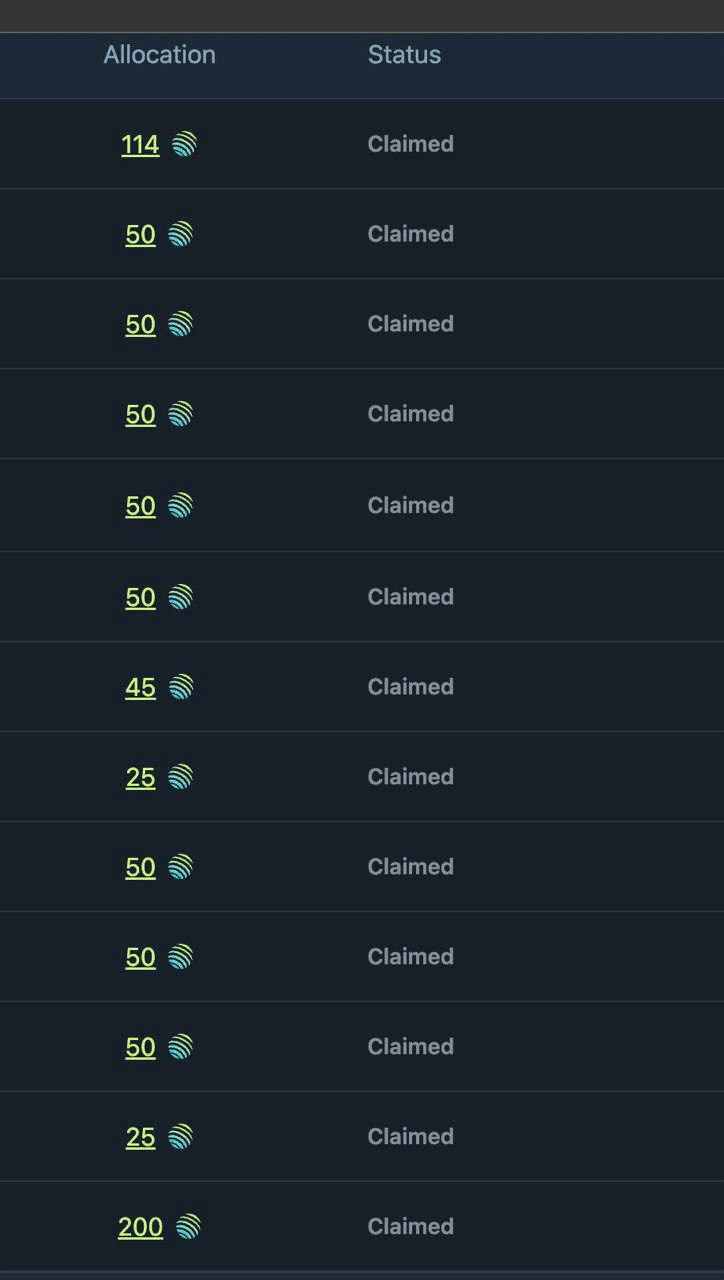Viewport: 724px width, 1280px height.
Task: Select the Claimed status directly above the 200 row
Action: 410,1136
